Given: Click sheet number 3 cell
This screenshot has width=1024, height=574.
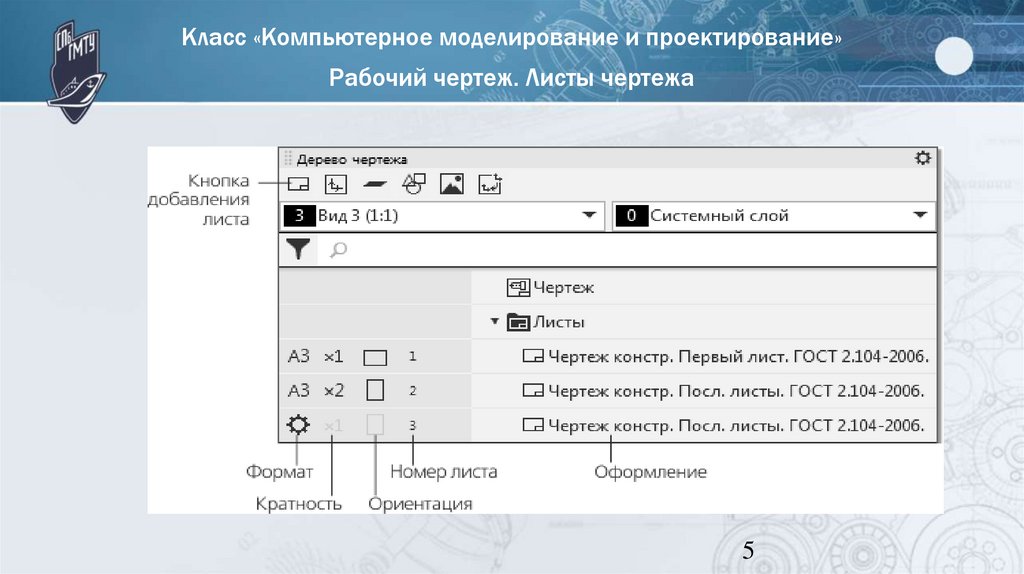Looking at the screenshot, I should point(413,426).
